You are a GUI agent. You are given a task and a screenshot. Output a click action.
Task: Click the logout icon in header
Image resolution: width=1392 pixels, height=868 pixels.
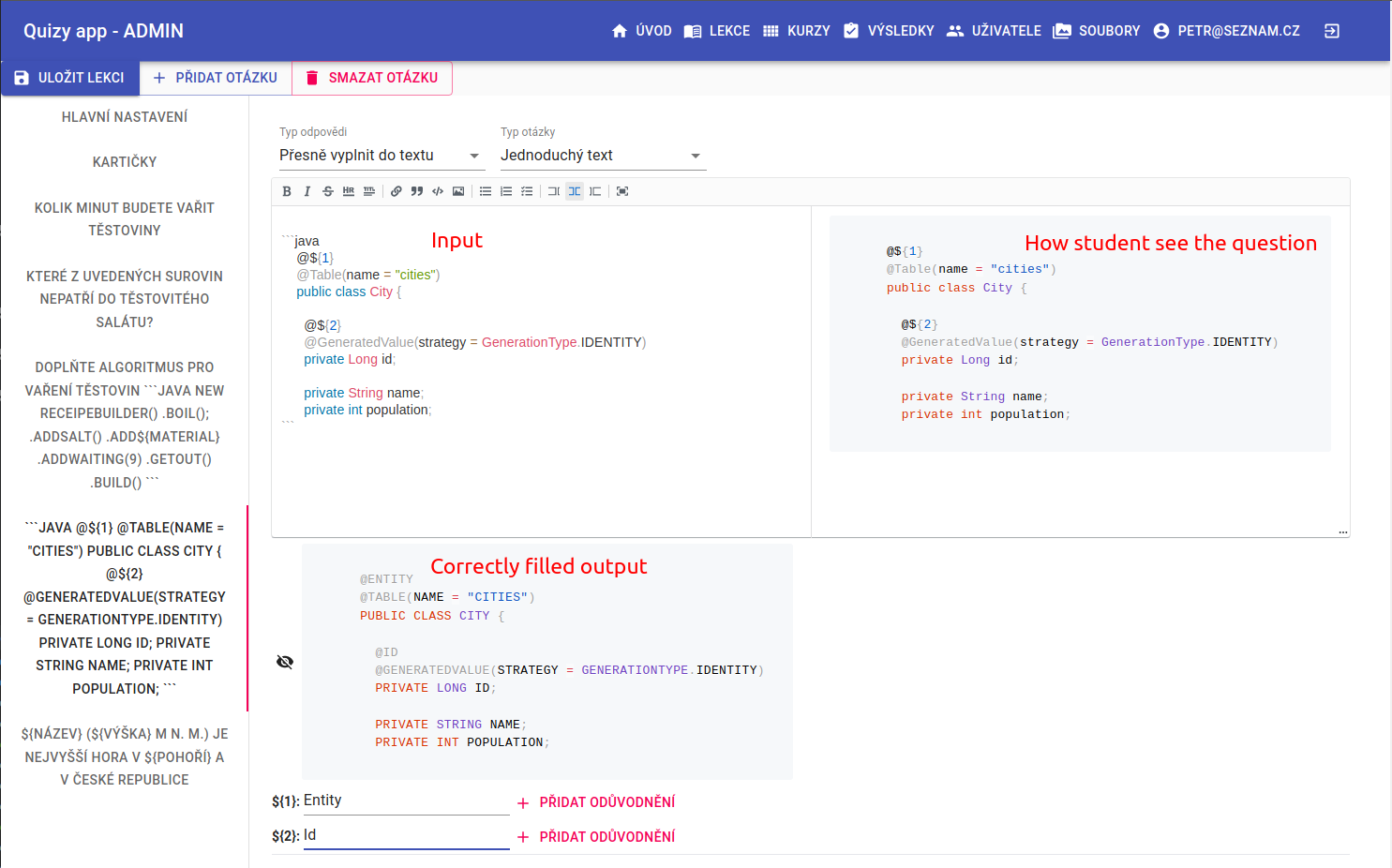click(1332, 31)
